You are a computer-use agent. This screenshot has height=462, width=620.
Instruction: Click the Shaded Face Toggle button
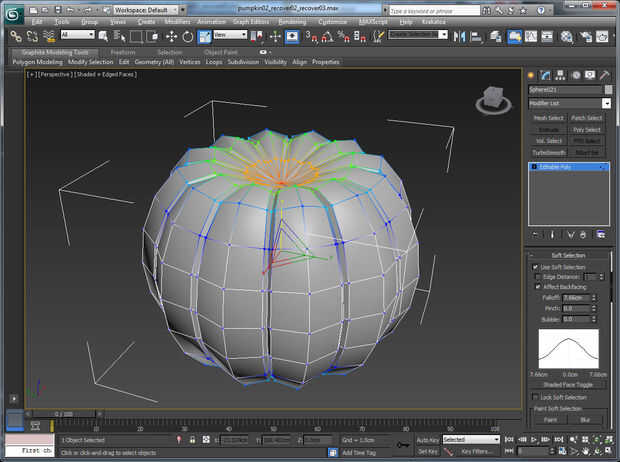click(x=567, y=384)
